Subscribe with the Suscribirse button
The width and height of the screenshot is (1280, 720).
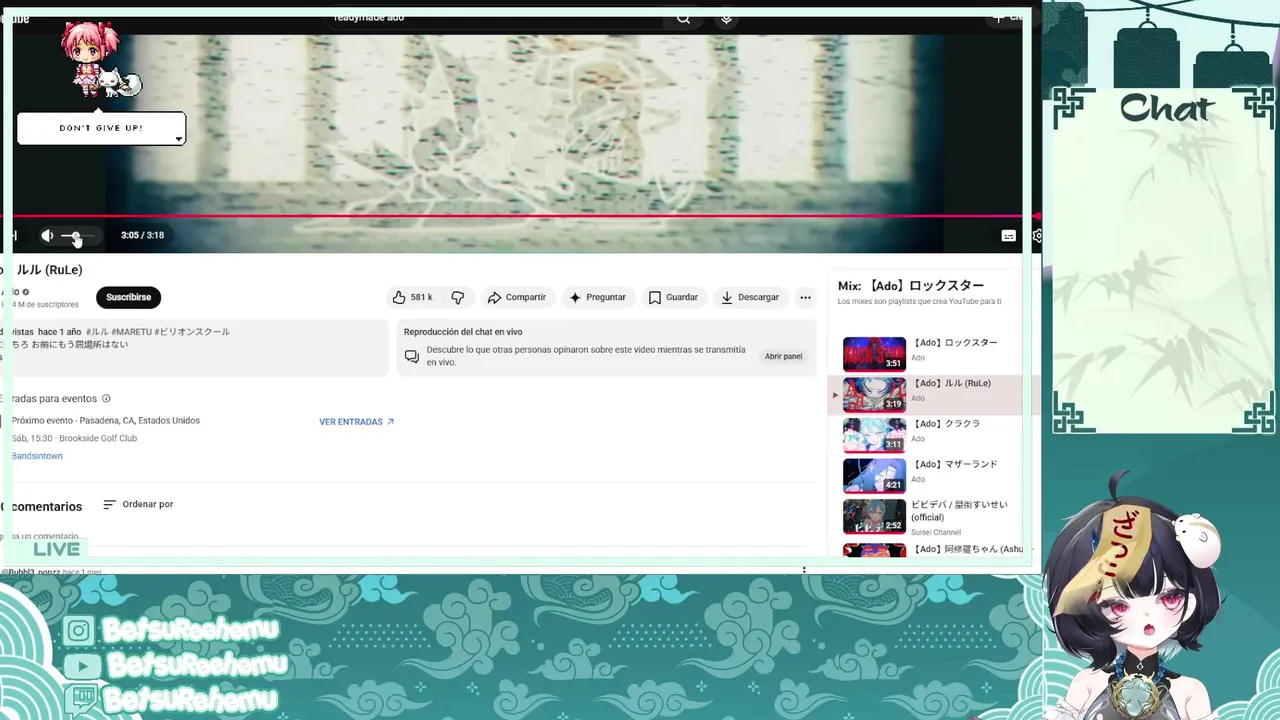pyautogui.click(x=128, y=297)
